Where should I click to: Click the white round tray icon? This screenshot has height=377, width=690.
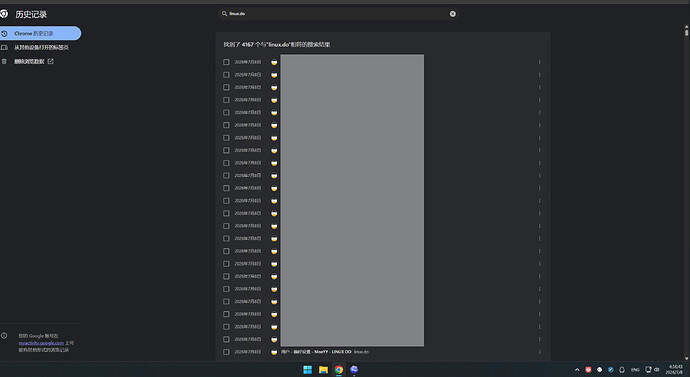(x=599, y=370)
